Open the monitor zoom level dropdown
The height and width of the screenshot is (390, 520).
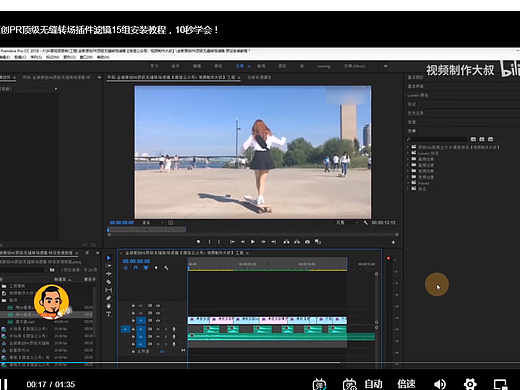click(153, 222)
